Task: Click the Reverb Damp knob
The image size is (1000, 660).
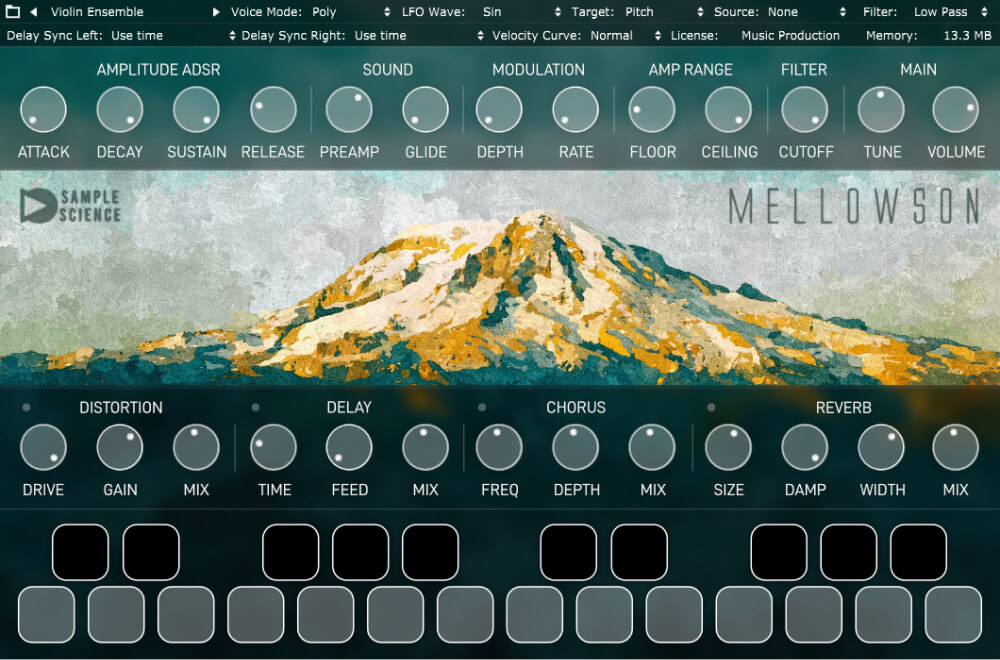Action: point(805,448)
